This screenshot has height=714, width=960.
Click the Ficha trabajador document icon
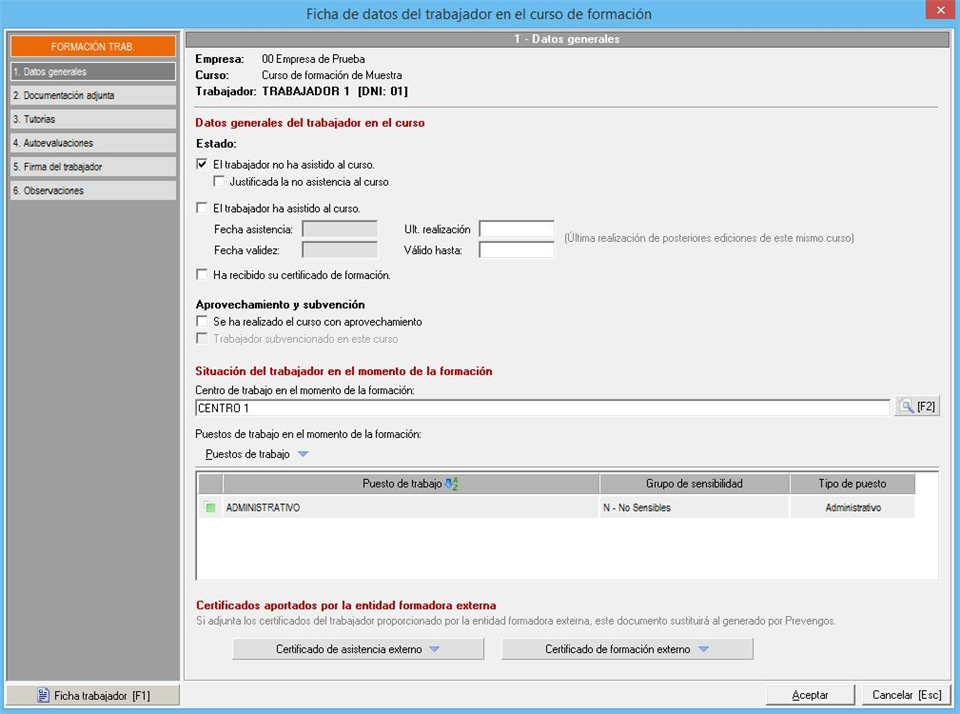click(43, 696)
